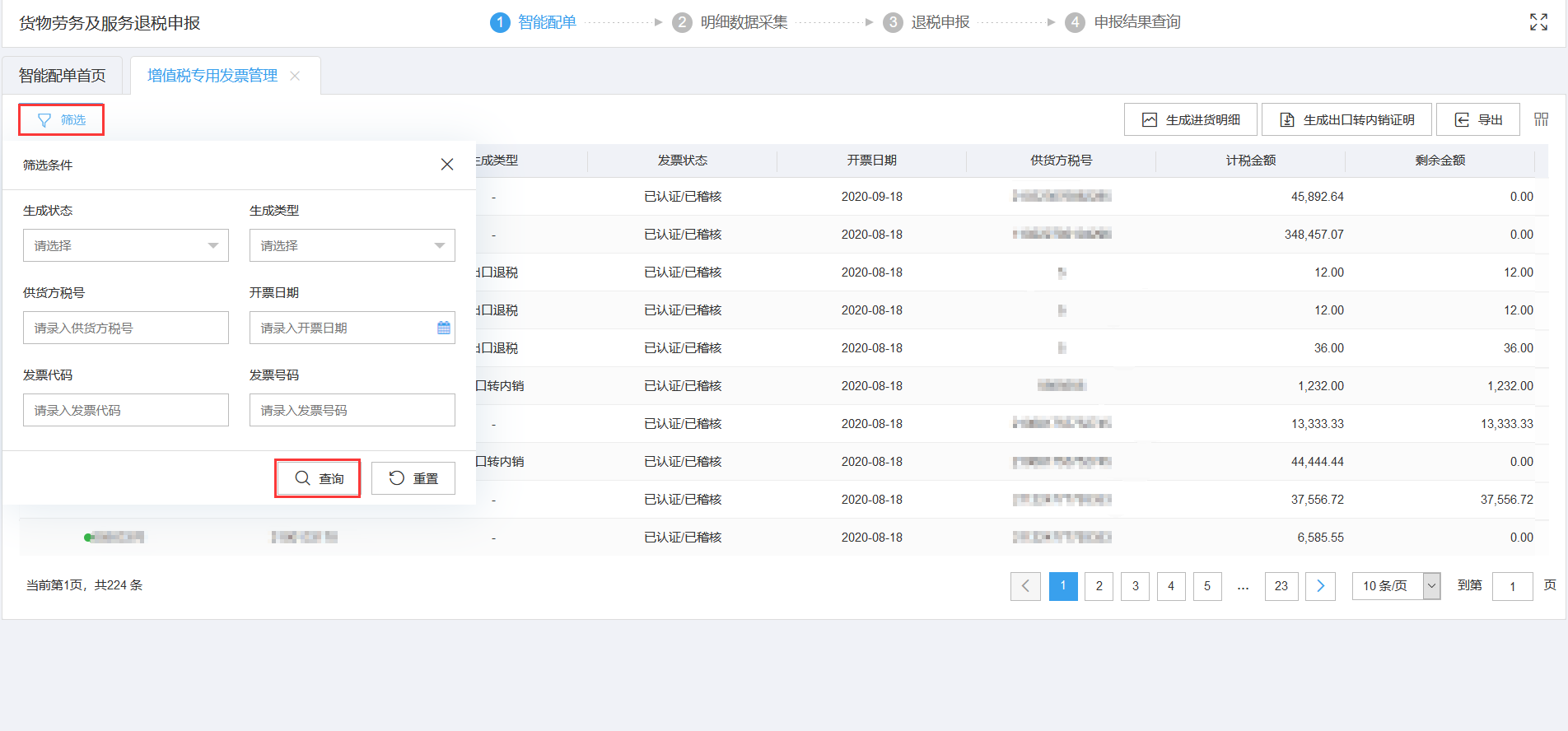Focus the 供货方税号 input field
1568x731 pixels.
126,328
